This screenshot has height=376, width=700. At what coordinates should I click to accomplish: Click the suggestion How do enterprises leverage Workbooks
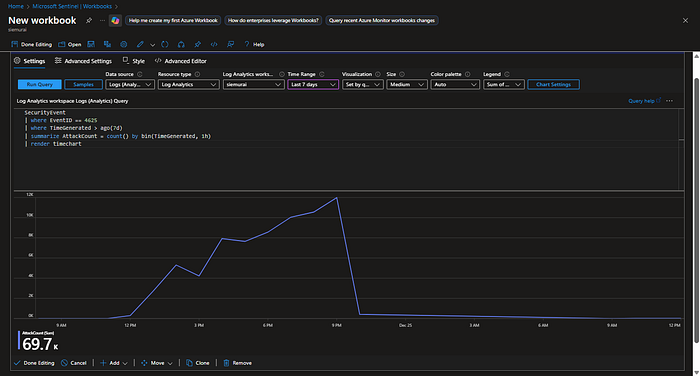tap(273, 21)
